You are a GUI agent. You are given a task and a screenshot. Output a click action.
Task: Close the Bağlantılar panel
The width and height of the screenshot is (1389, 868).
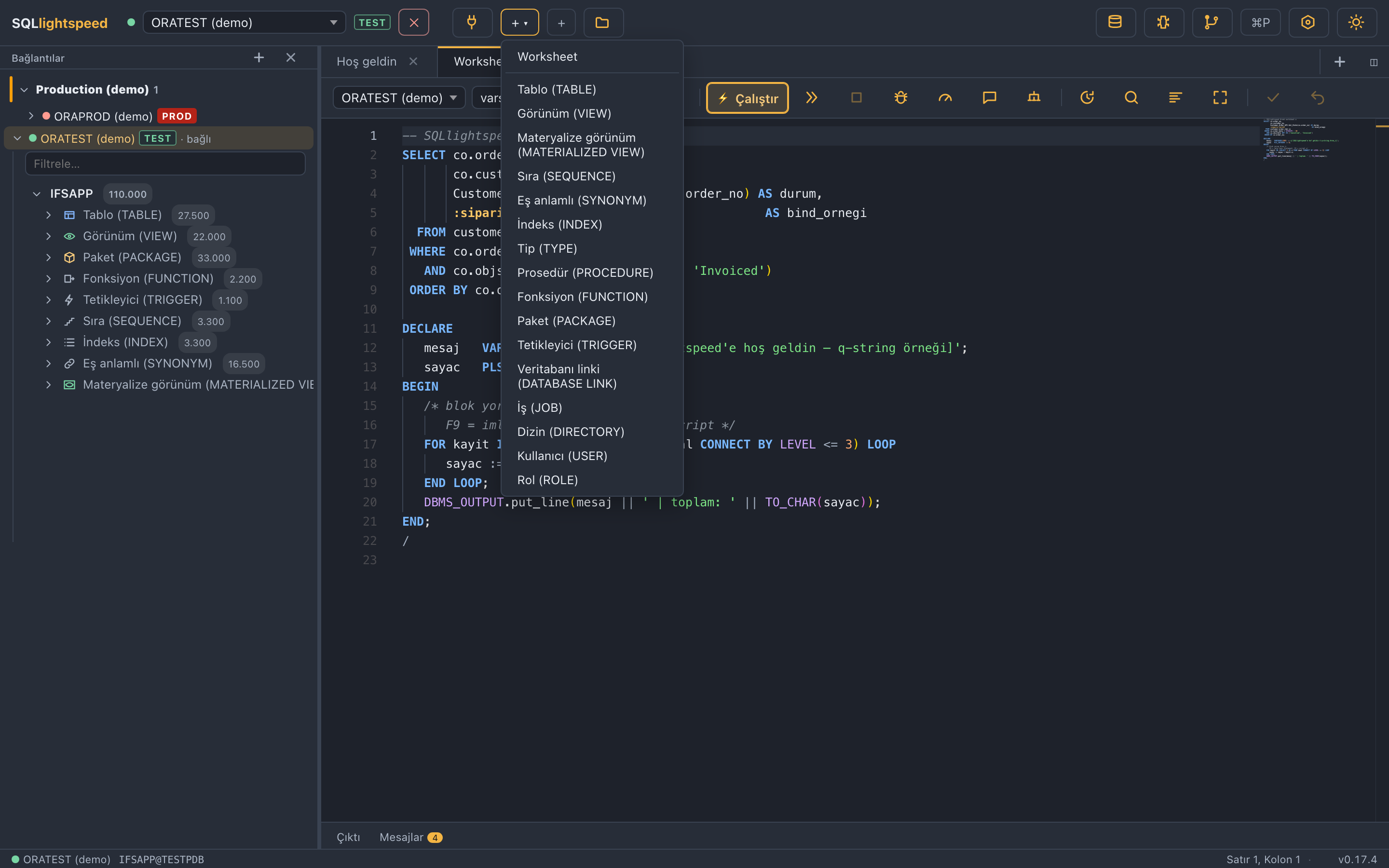[291, 57]
